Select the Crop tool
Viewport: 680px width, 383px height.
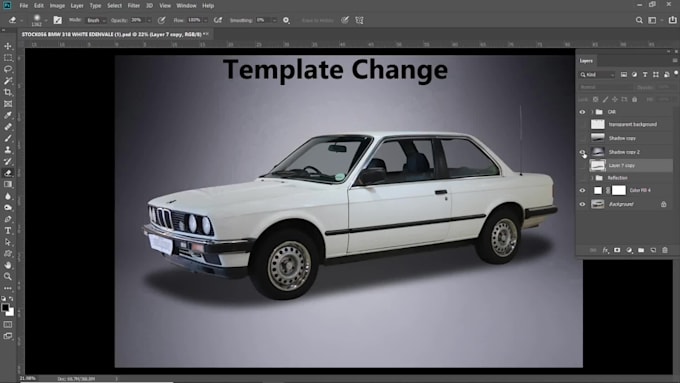pyautogui.click(x=8, y=92)
